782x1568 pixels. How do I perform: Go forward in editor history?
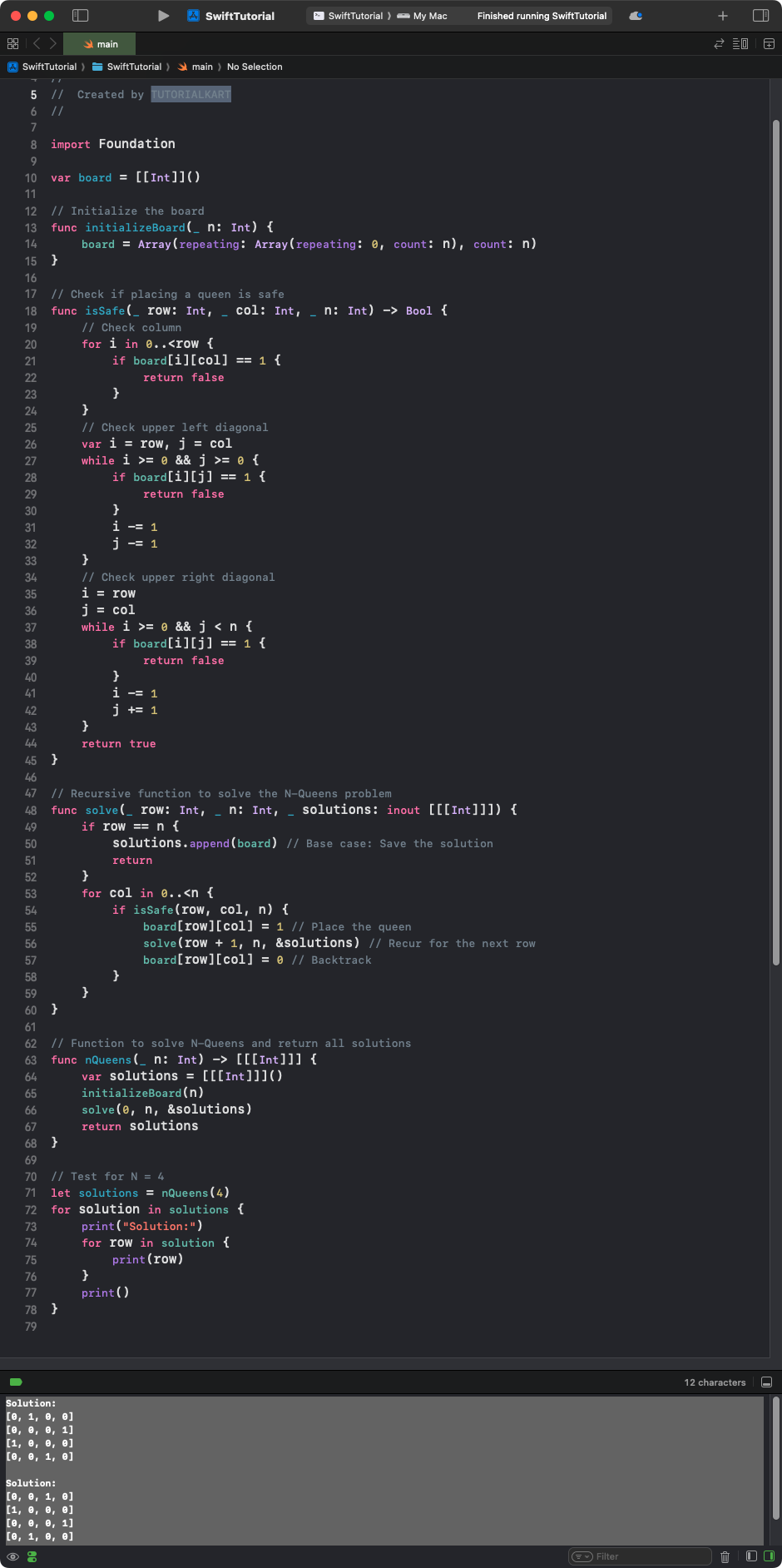52,44
